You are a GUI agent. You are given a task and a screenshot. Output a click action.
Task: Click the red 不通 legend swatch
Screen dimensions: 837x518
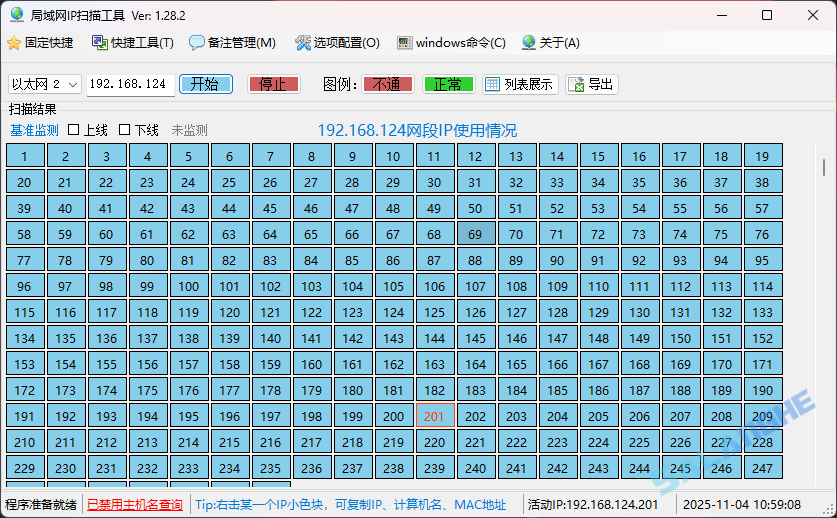point(388,84)
